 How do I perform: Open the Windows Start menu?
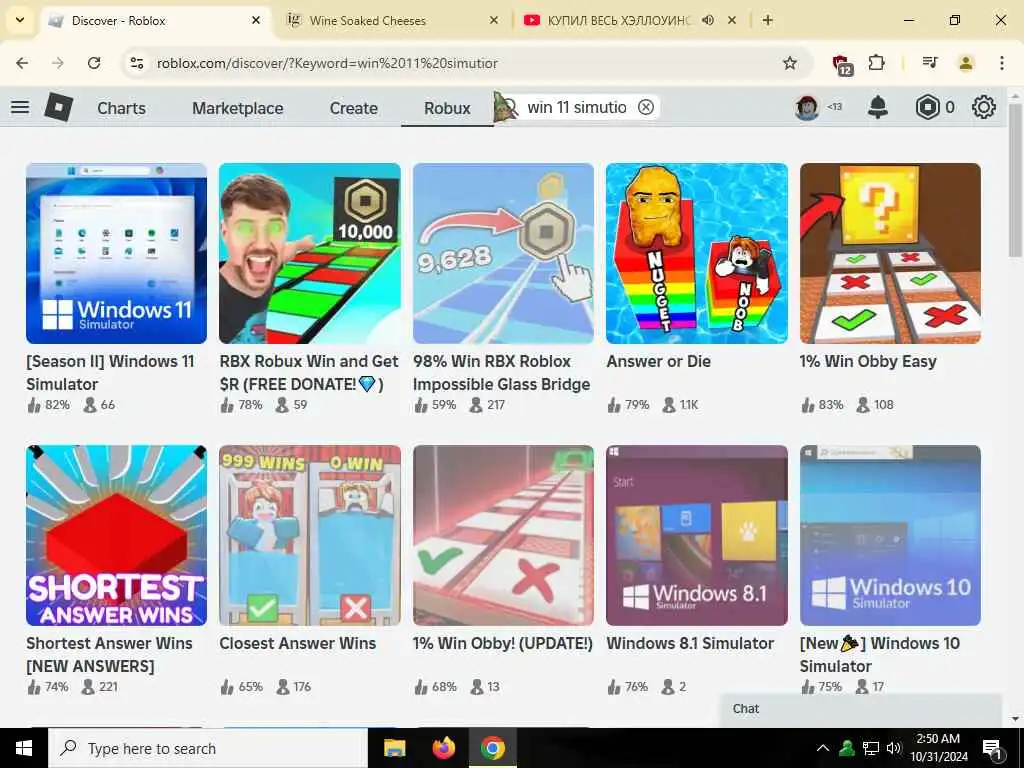pos(24,748)
